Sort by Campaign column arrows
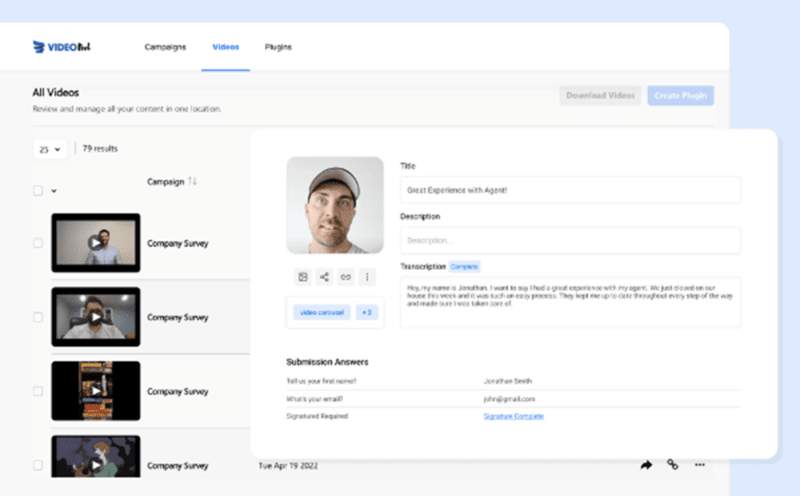Screen dimensions: 800x496 (192, 181)
